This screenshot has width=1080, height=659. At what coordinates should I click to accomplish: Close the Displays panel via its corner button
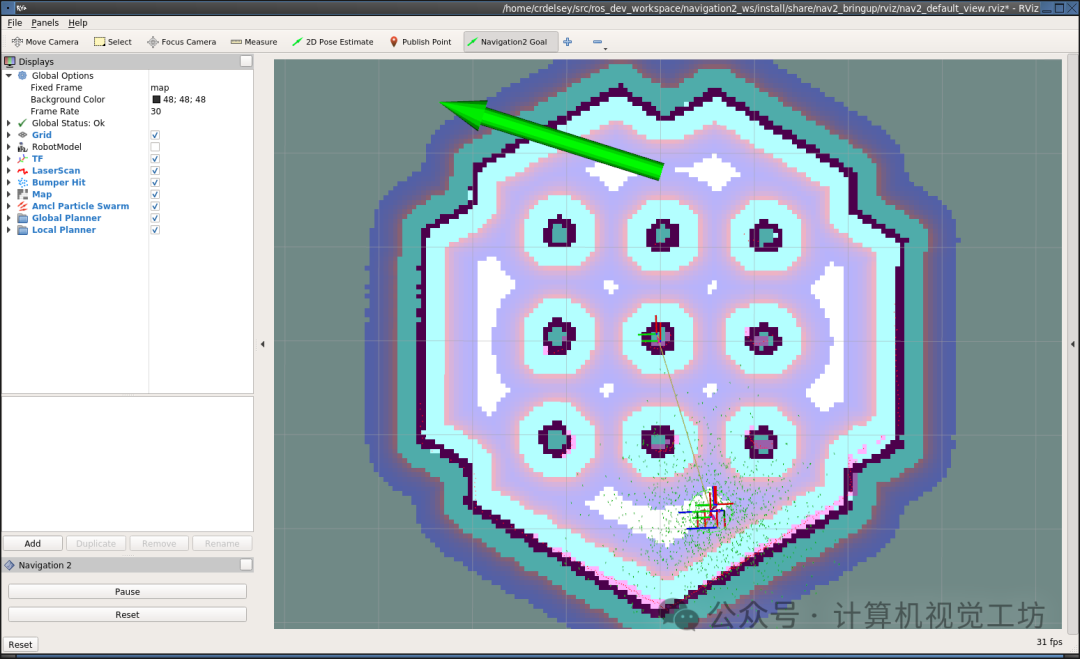tap(246, 61)
